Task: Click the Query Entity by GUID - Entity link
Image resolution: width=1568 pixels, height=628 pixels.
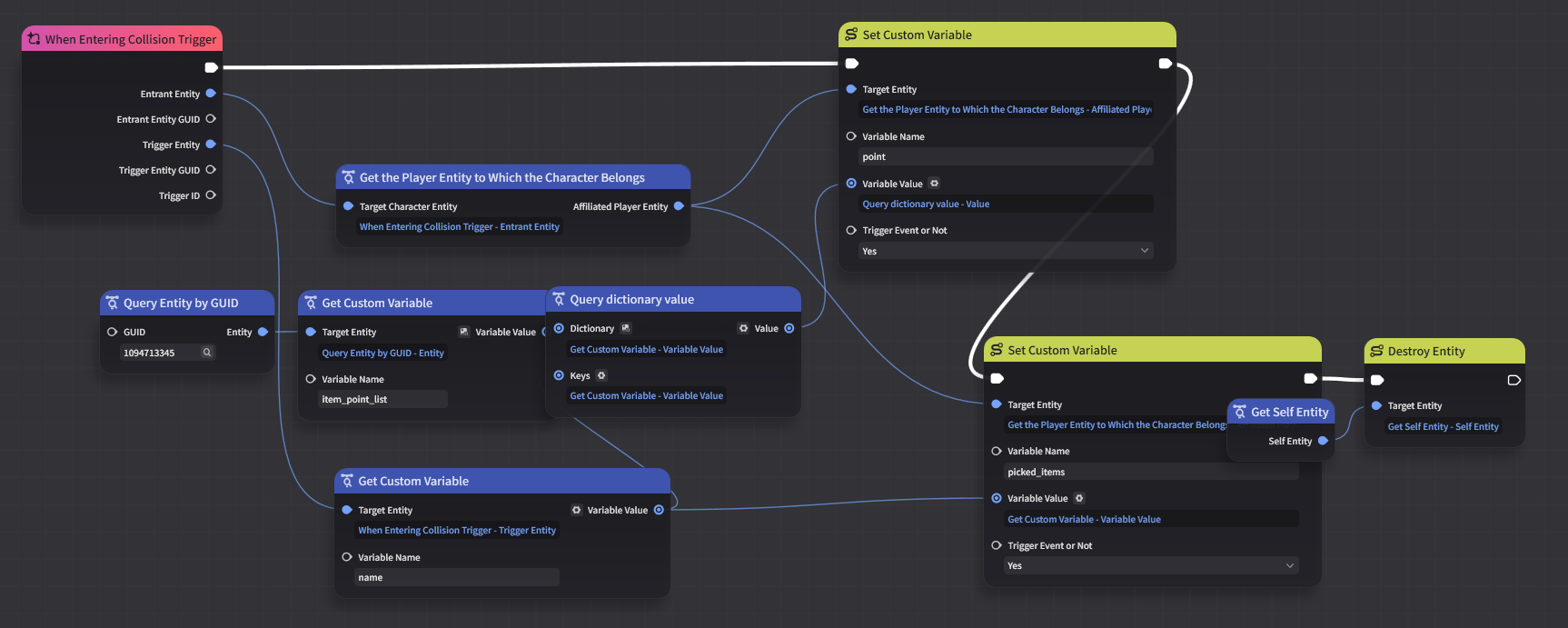Action: pyautogui.click(x=382, y=353)
